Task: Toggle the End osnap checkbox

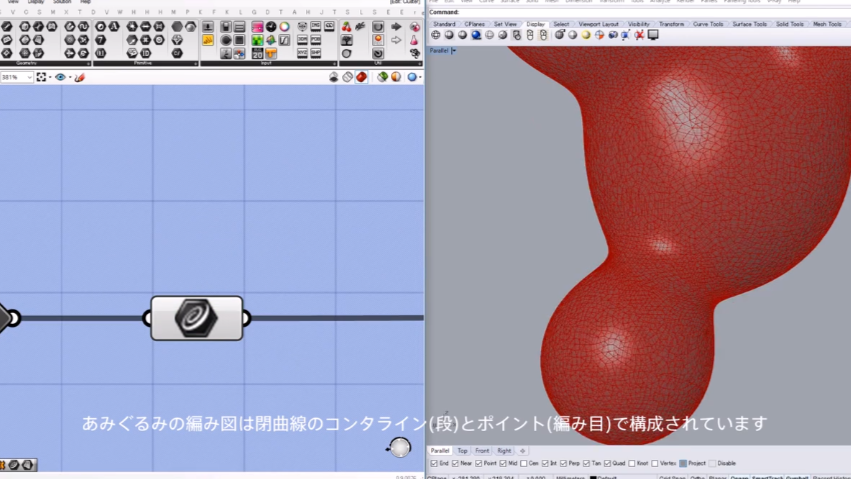Action: point(432,463)
